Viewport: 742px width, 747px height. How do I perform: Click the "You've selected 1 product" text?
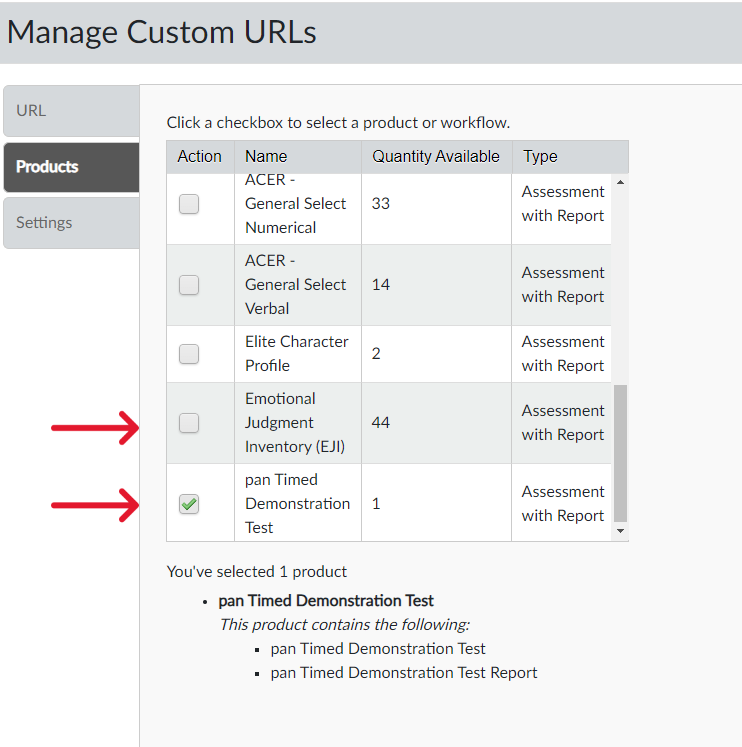[257, 572]
